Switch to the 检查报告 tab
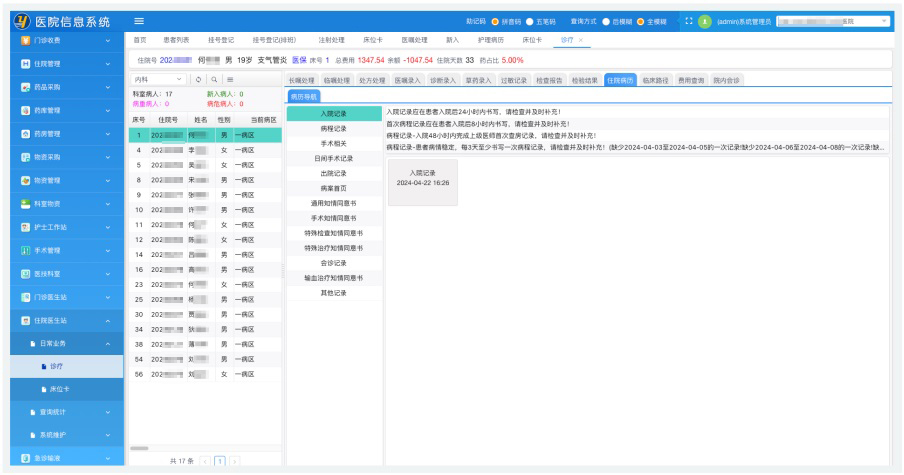This screenshot has height=475, width=904. click(x=549, y=80)
